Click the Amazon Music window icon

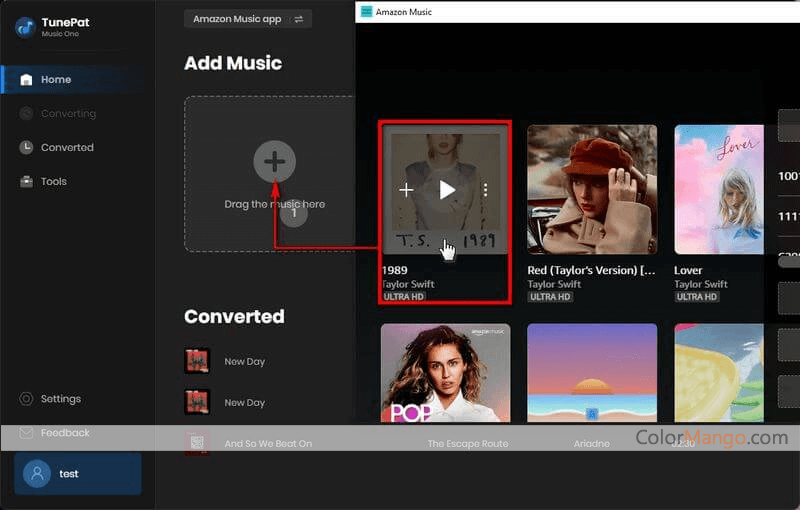click(x=367, y=12)
